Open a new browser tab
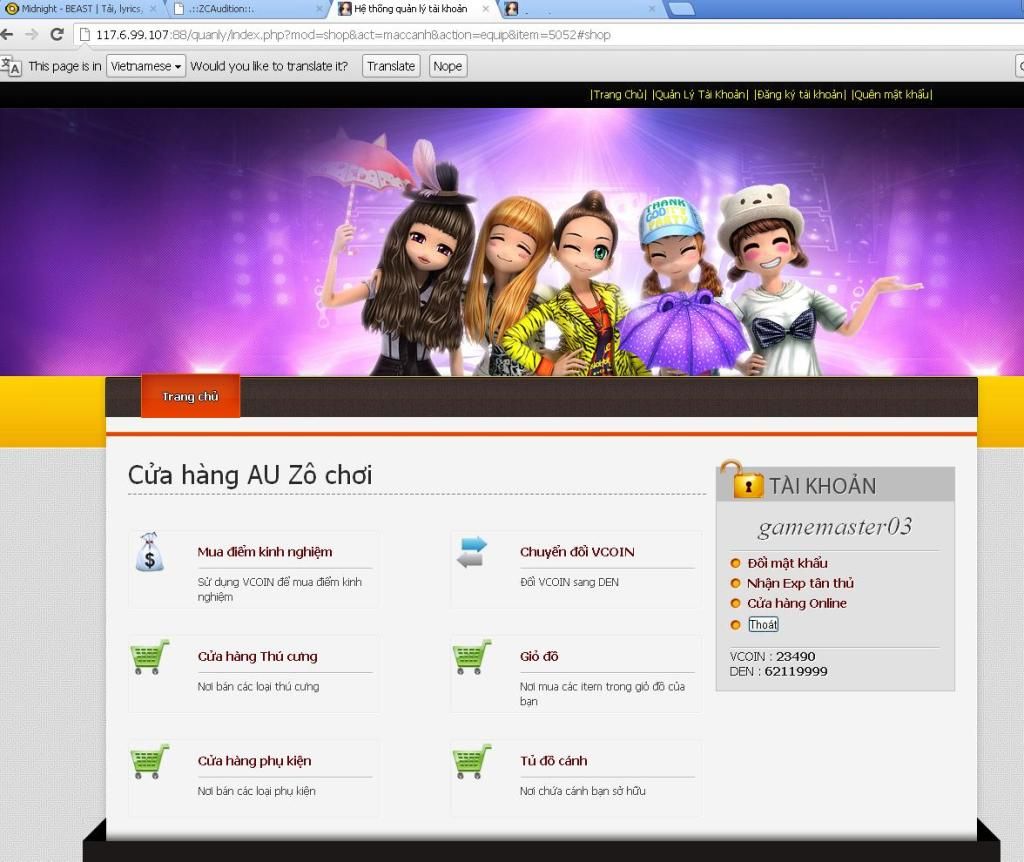 coord(681,8)
